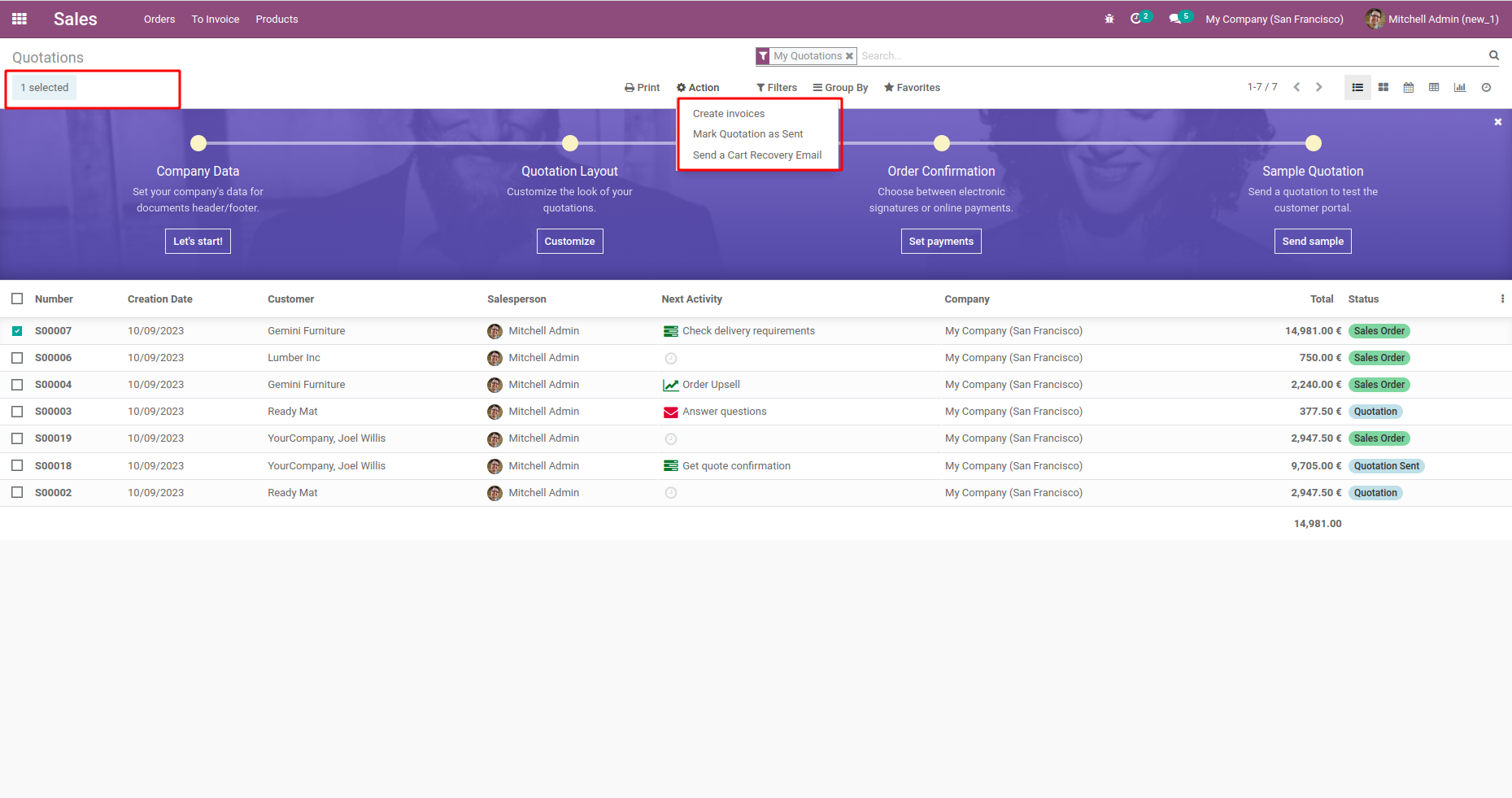Select Create invoices from Action menu
The width and height of the screenshot is (1512, 798).
coord(729,114)
